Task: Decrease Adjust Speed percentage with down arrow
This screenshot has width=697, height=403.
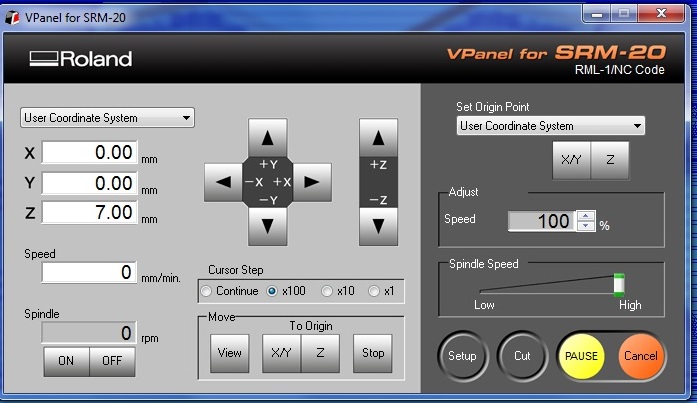Action: (x=586, y=226)
